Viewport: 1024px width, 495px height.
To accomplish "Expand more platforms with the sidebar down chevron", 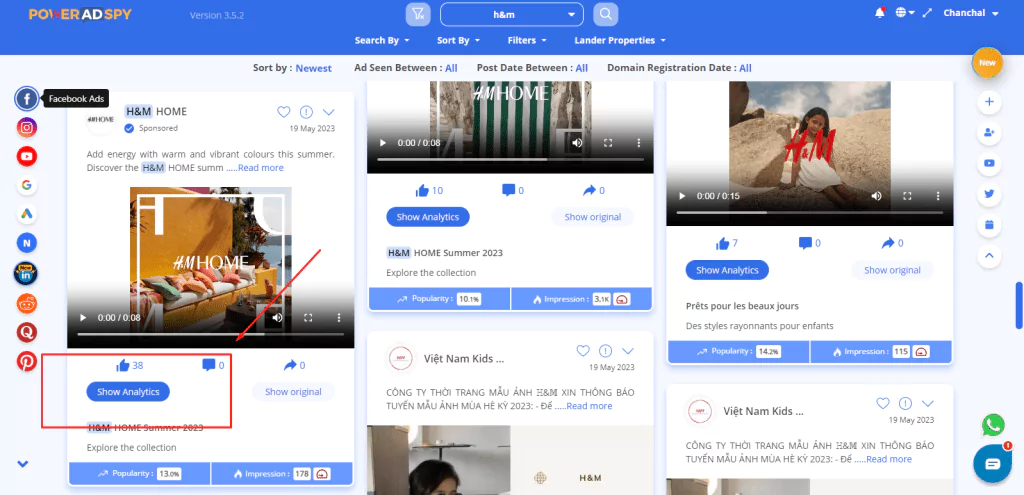I will pos(23,464).
